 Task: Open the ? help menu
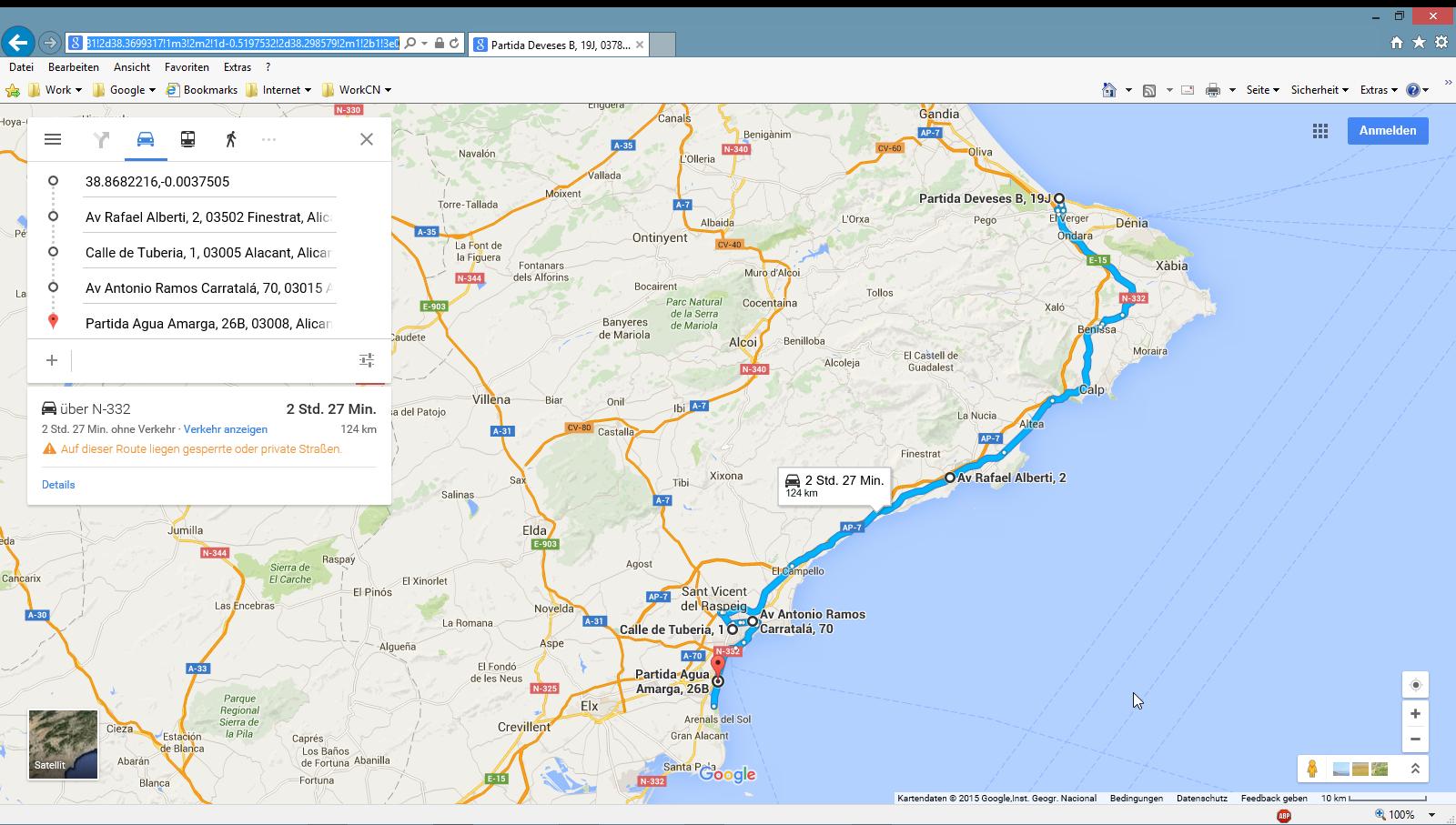coord(268,67)
